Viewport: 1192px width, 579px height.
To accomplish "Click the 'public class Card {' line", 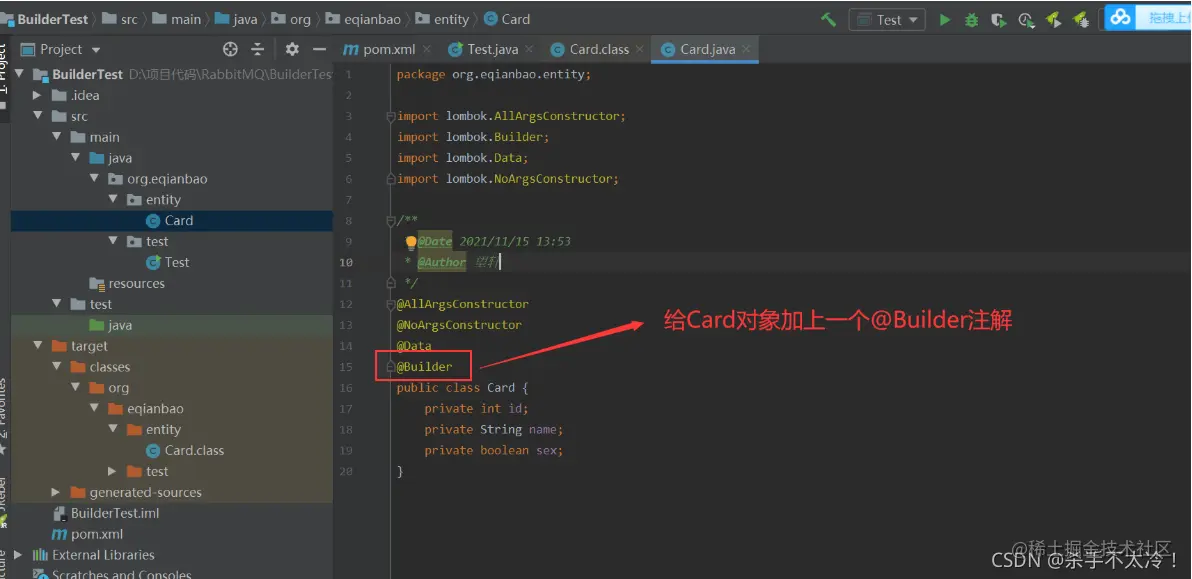I will (x=462, y=388).
